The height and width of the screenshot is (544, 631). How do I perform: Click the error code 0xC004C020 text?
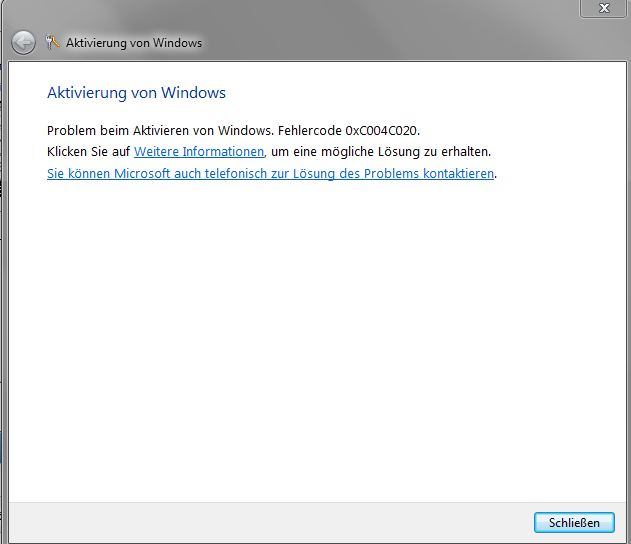pyautogui.click(x=382, y=131)
